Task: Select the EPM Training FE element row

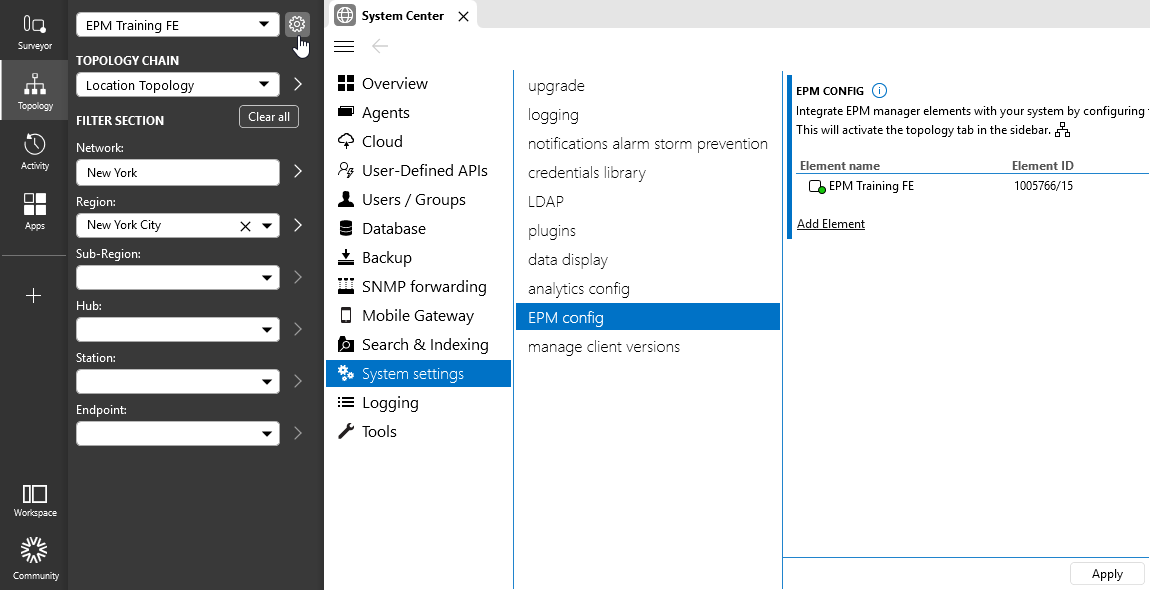Action: (x=973, y=186)
